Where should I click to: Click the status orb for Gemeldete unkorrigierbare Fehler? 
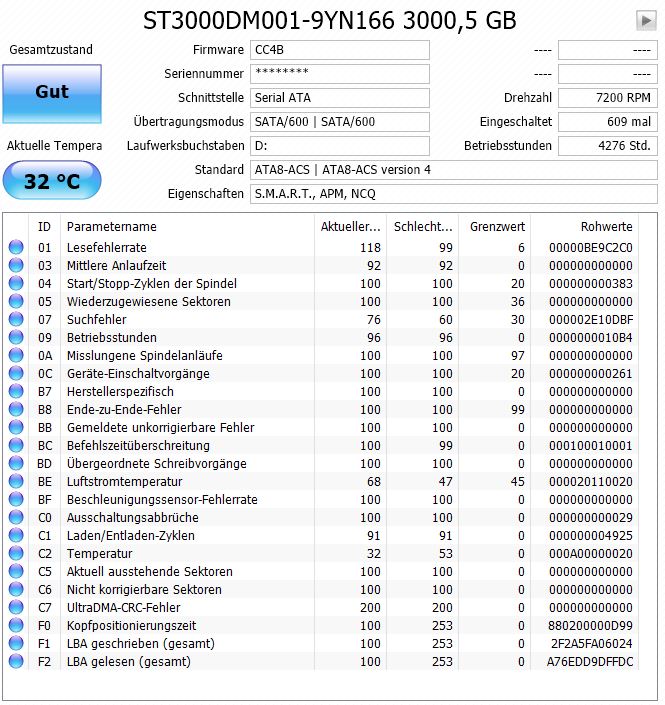(16, 427)
